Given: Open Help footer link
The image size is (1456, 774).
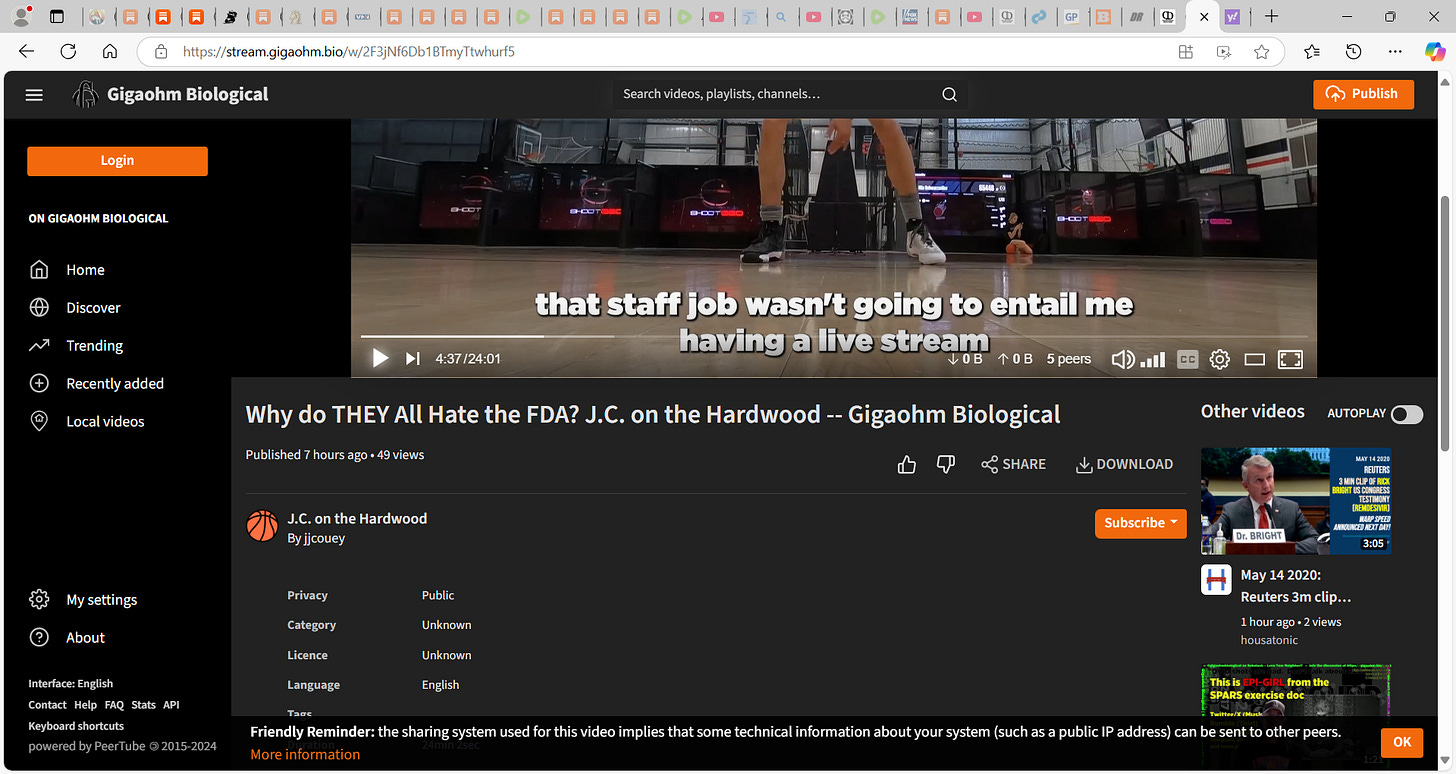Looking at the screenshot, I should (x=85, y=705).
